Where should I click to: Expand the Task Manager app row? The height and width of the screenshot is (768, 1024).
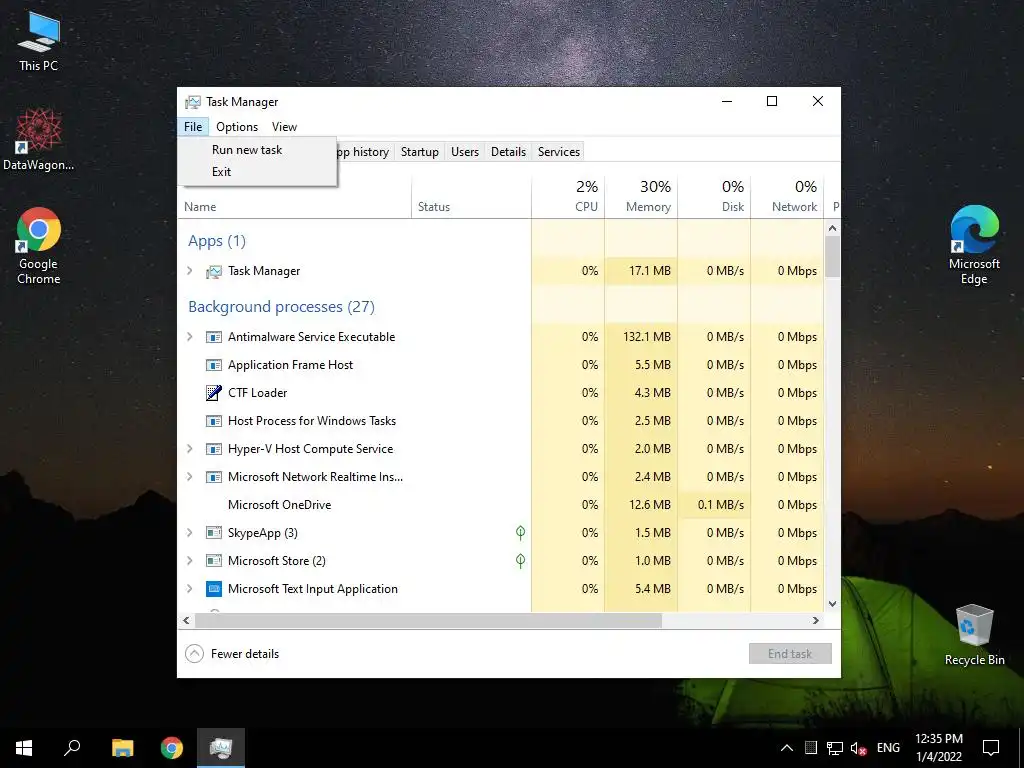click(190, 270)
